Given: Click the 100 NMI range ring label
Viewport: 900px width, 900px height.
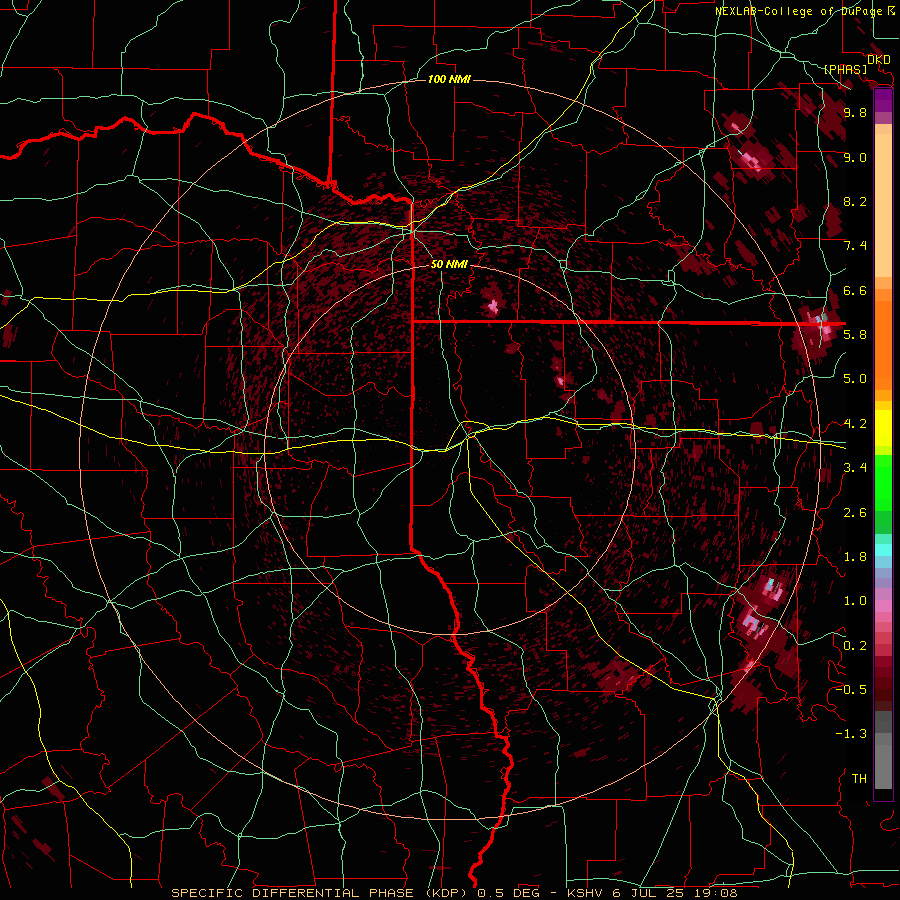Looking at the screenshot, I should tap(449, 79).
